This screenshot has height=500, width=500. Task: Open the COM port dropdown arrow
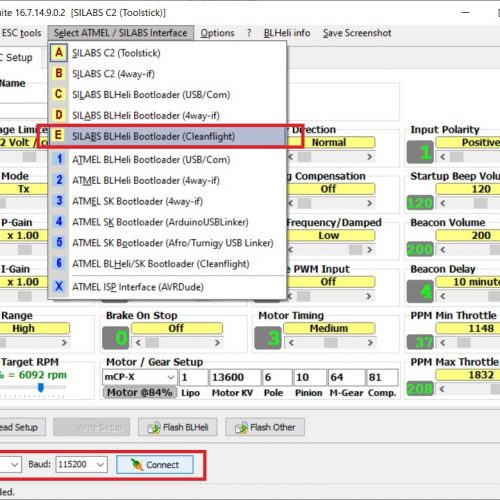pos(14,464)
